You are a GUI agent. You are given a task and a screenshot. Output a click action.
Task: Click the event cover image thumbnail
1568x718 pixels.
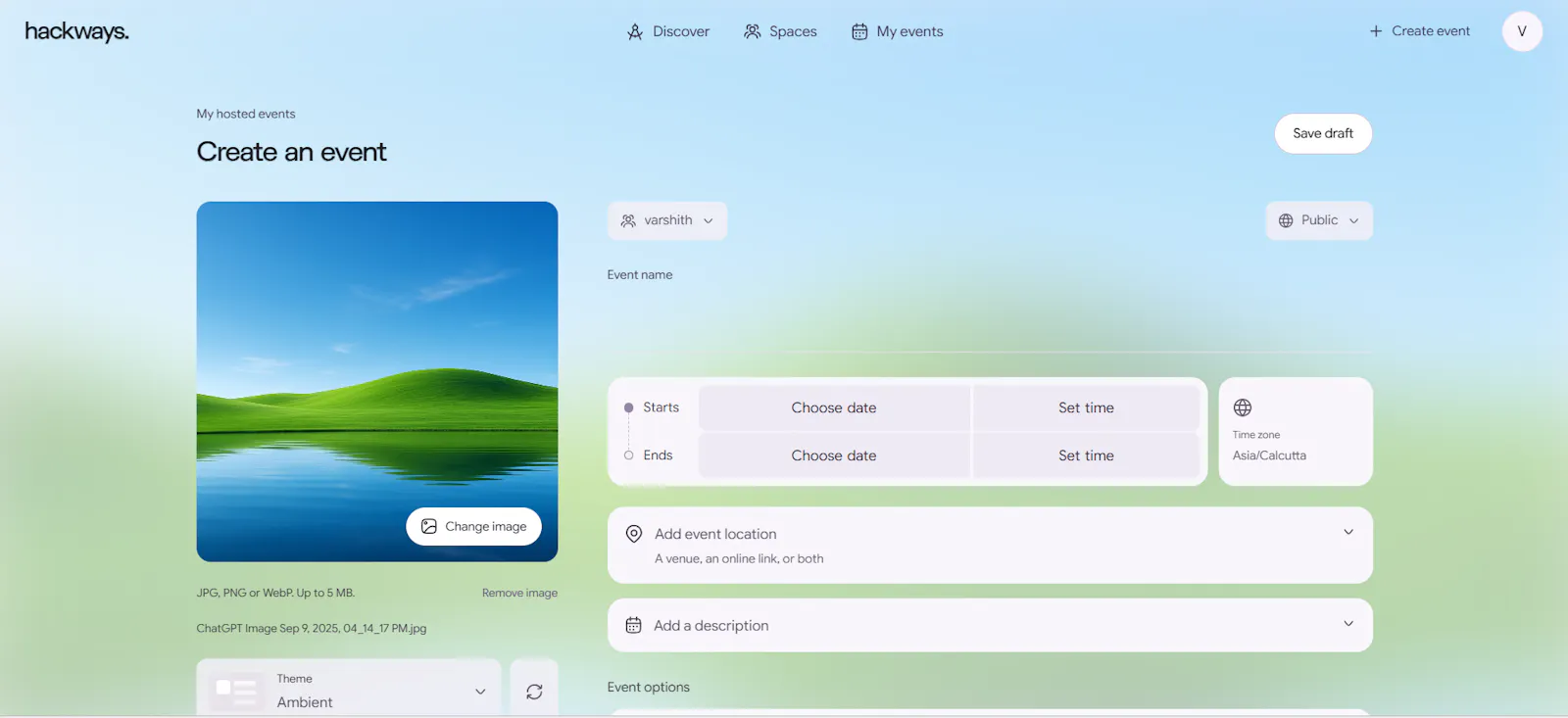point(377,381)
